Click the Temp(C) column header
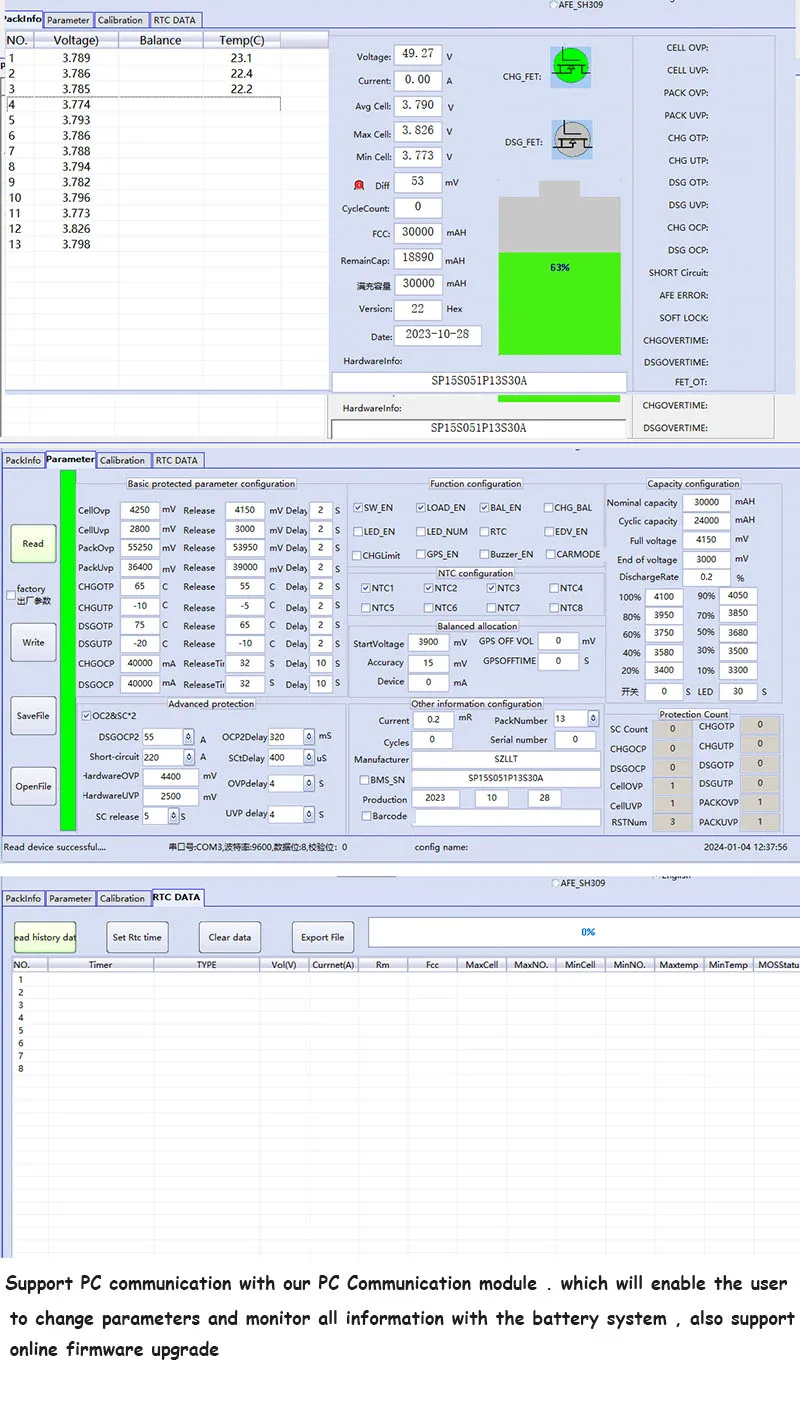 click(242, 40)
